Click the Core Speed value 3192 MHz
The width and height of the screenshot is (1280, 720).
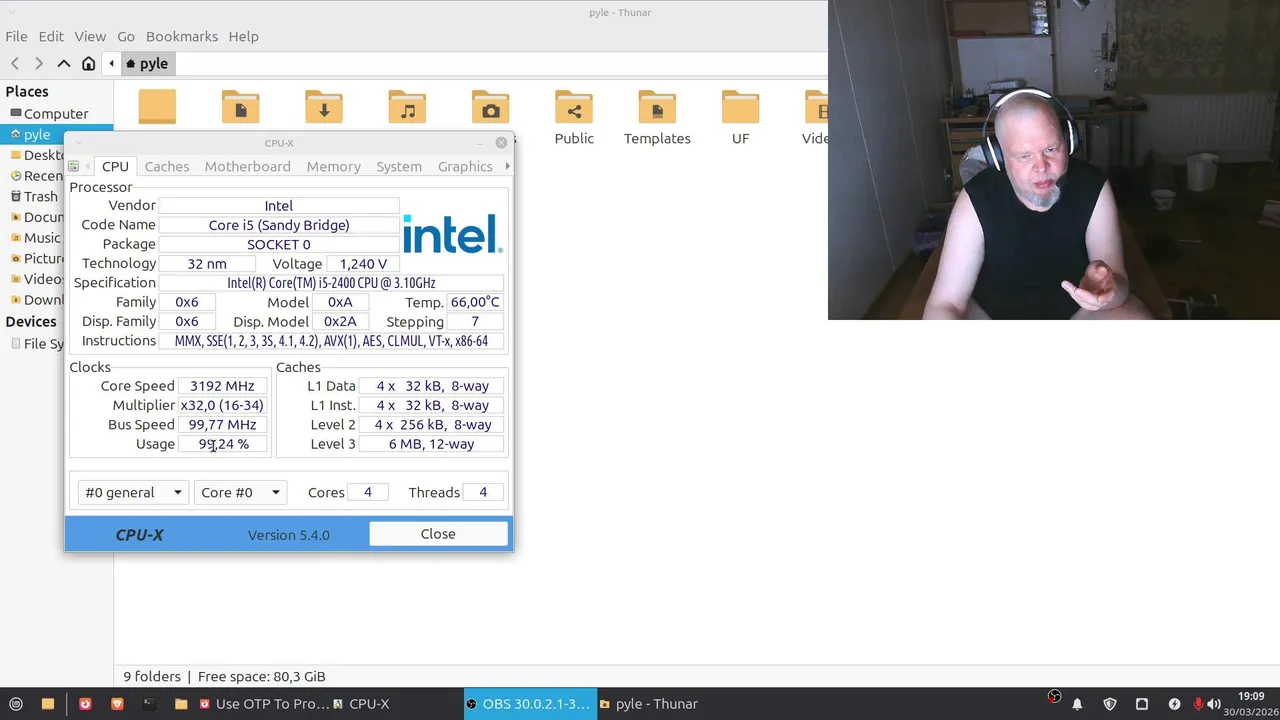tap(222, 386)
